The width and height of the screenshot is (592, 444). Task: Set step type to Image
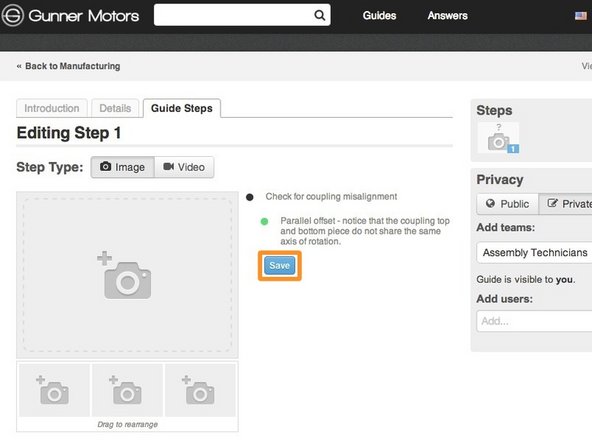(123, 167)
